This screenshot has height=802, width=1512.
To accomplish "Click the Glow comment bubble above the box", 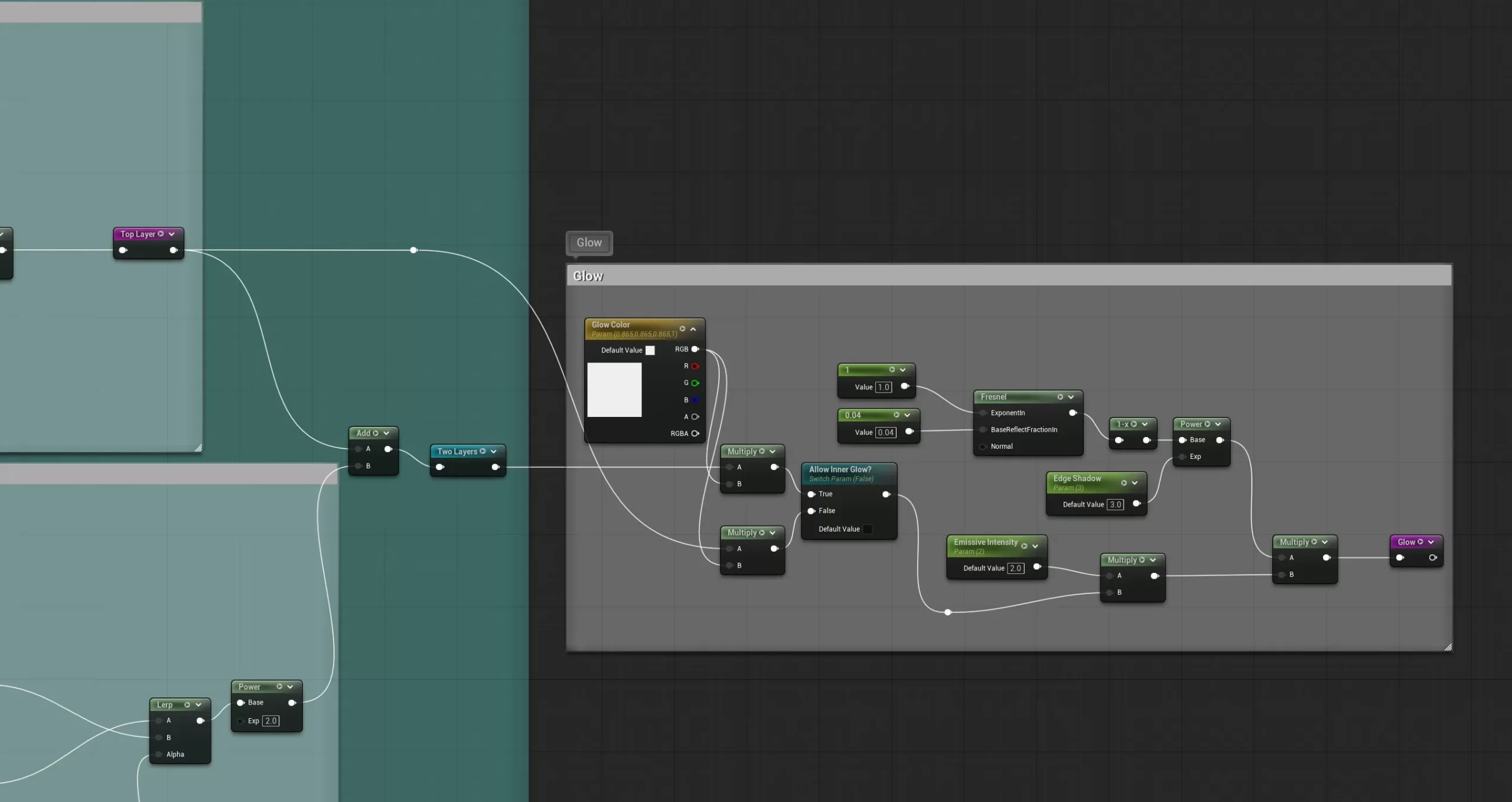I will click(589, 243).
